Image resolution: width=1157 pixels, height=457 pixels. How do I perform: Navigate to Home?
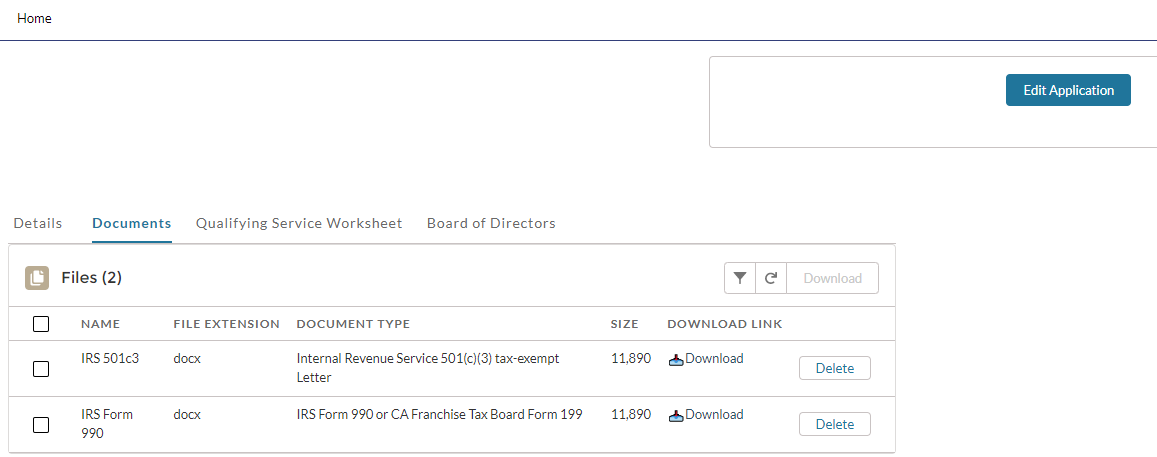tap(35, 19)
